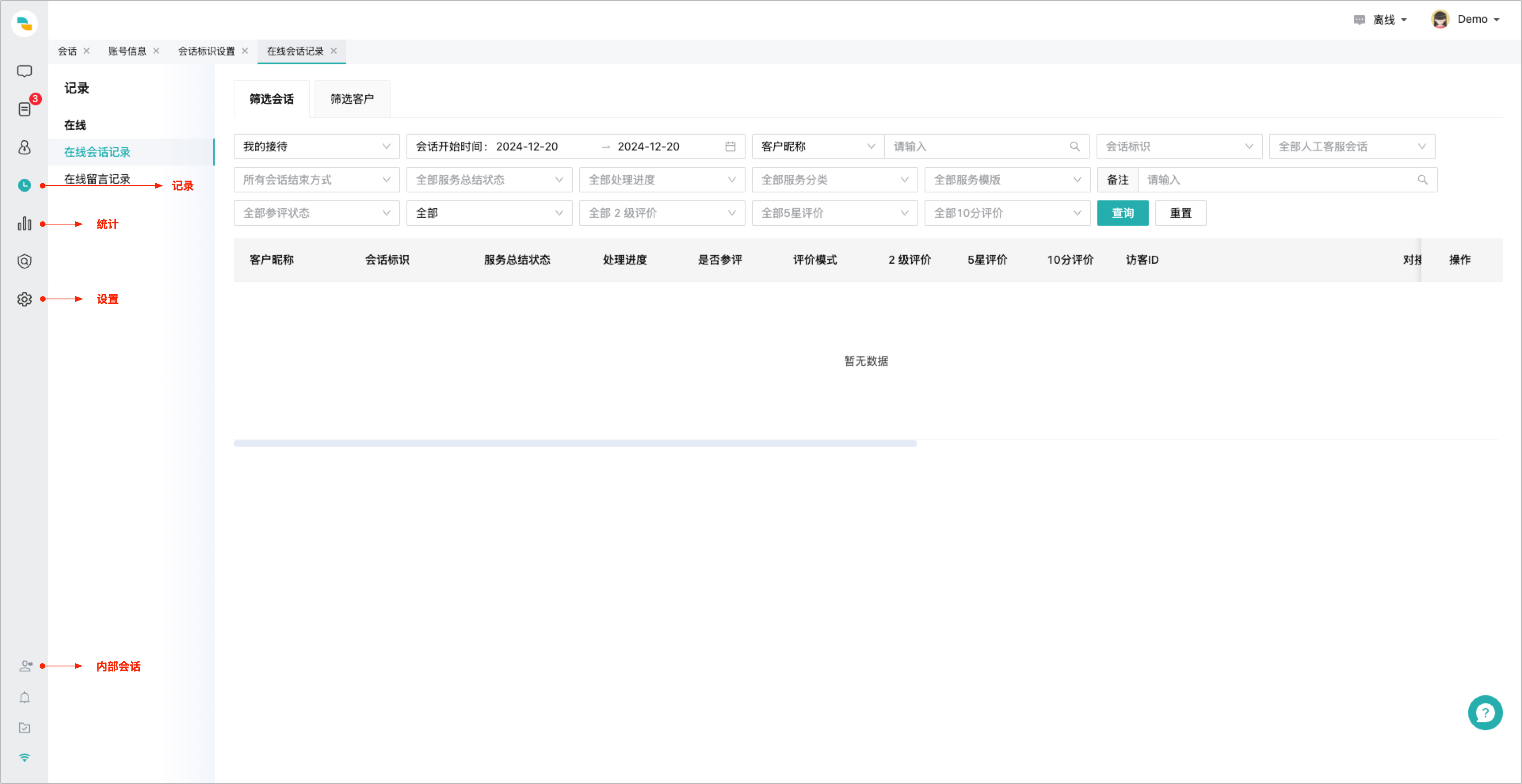This screenshot has width=1522, height=784.
Task: Open the 全部5星评价 dropdown
Action: 835,213
